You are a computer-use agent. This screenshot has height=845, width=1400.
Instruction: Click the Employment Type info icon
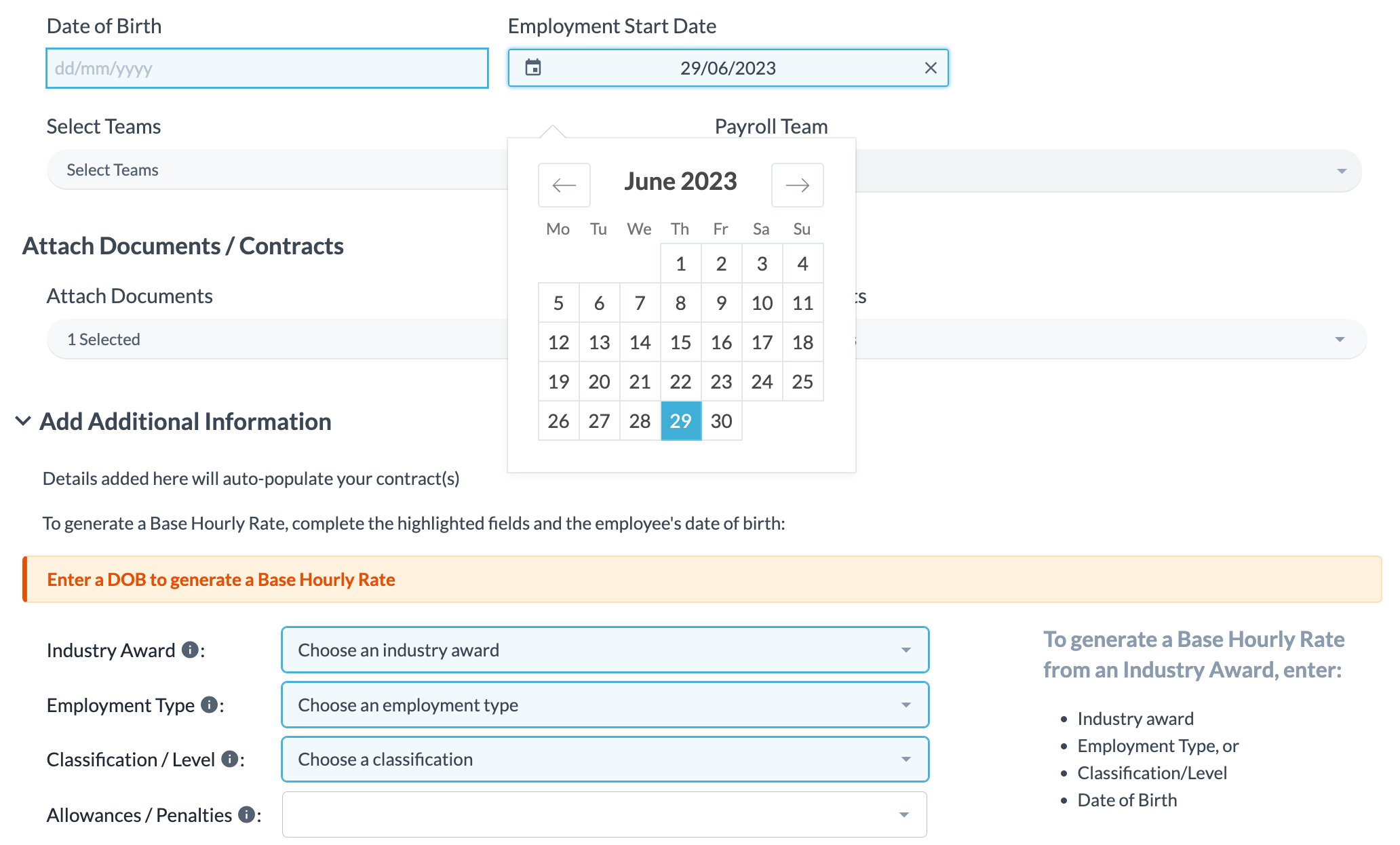click(210, 705)
